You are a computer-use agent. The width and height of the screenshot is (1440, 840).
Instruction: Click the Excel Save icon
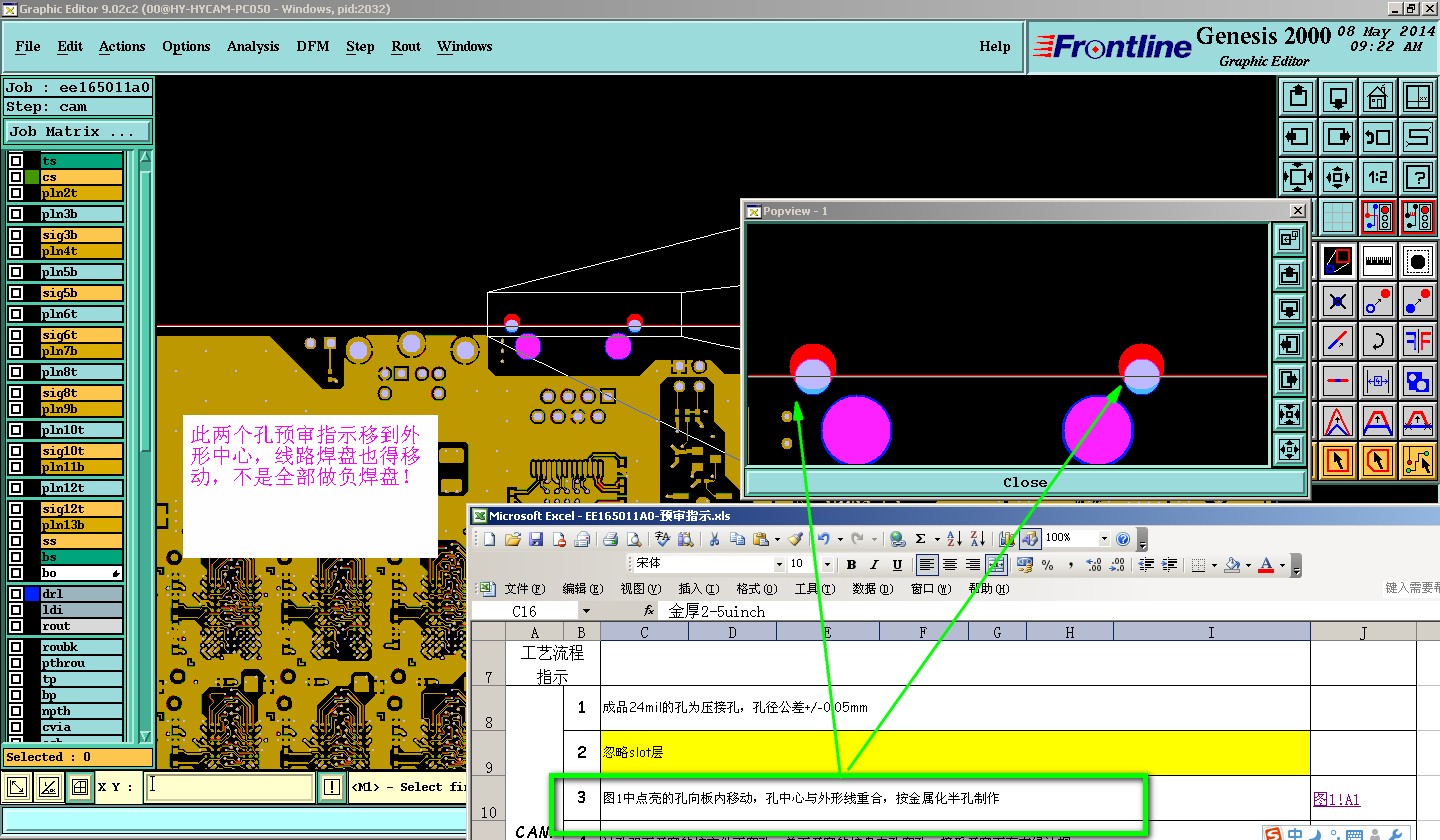click(536, 539)
